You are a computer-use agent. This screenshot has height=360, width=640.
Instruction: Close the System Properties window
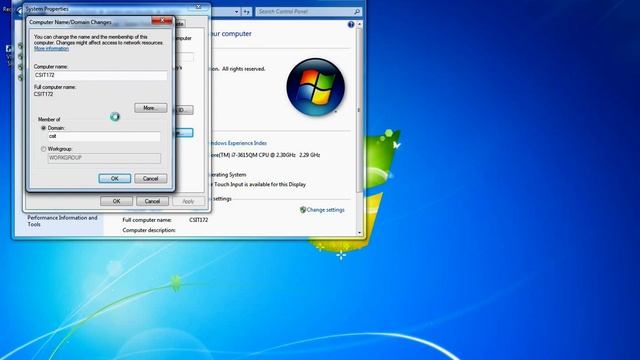pyautogui.click(x=198, y=7)
